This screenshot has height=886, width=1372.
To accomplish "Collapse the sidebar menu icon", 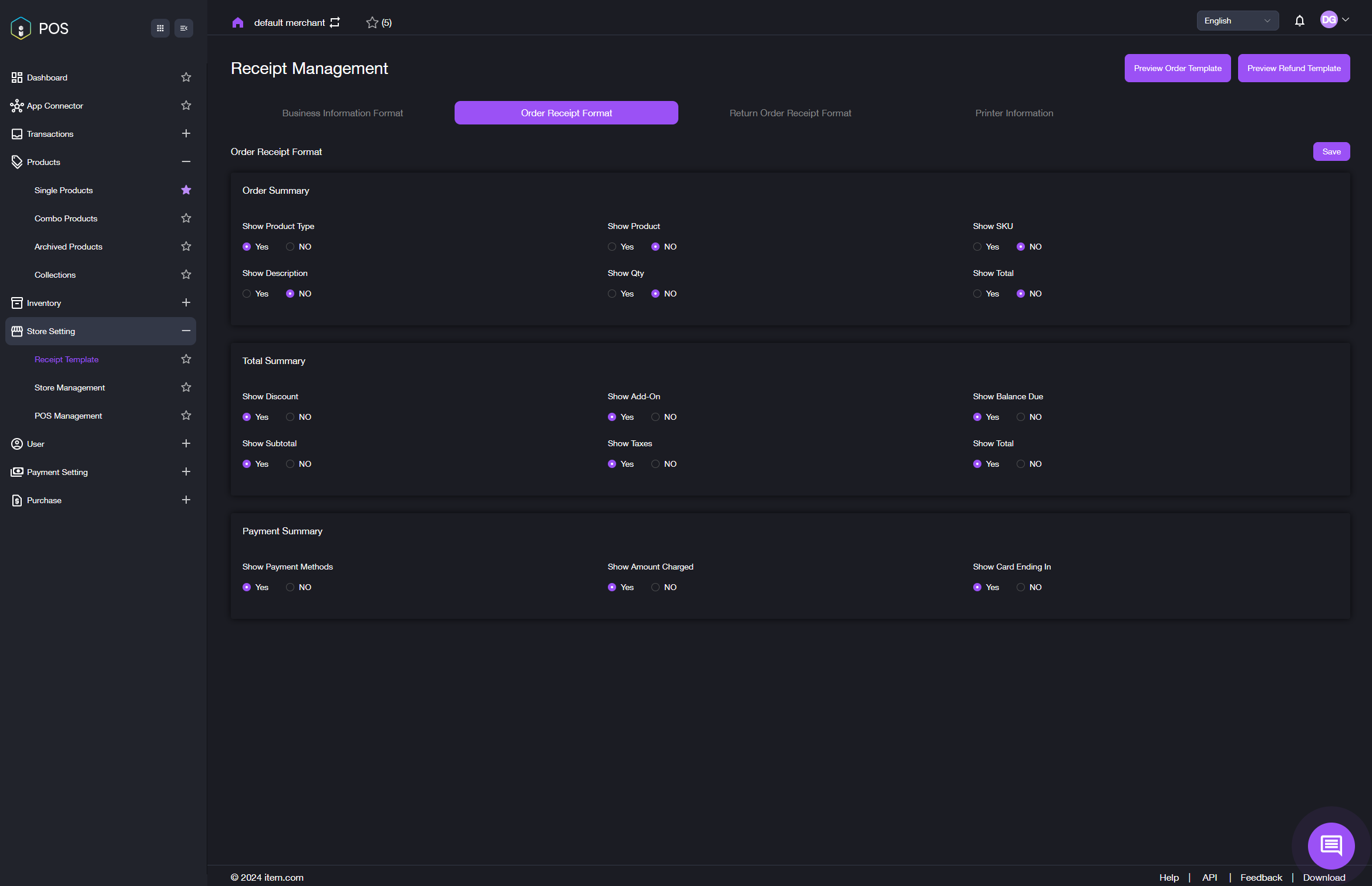I will [184, 28].
